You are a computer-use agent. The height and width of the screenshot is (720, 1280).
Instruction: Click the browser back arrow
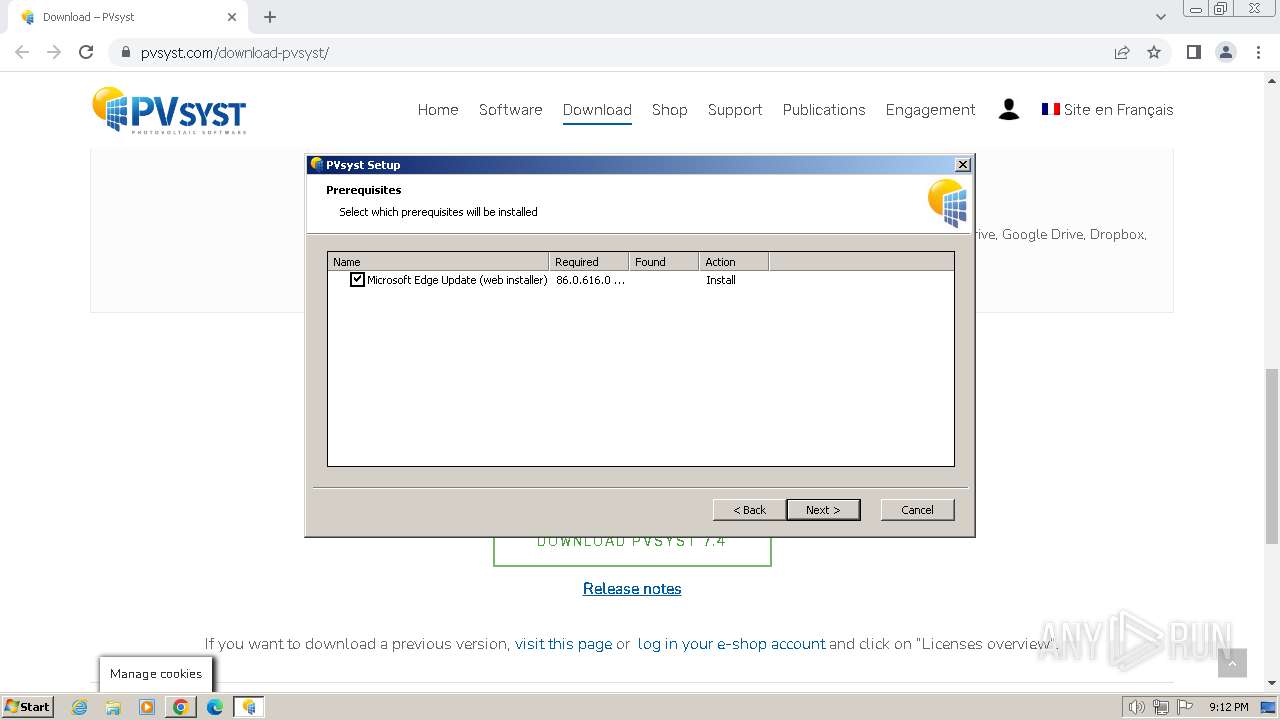tap(22, 52)
